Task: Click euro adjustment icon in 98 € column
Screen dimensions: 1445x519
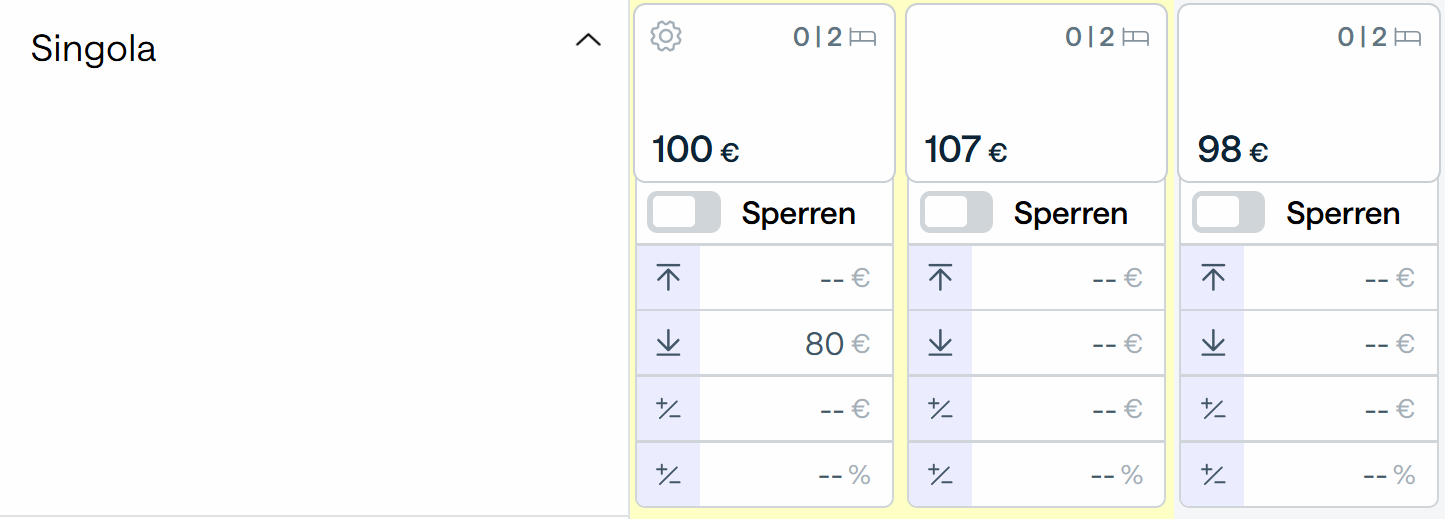Action: (x=1213, y=408)
